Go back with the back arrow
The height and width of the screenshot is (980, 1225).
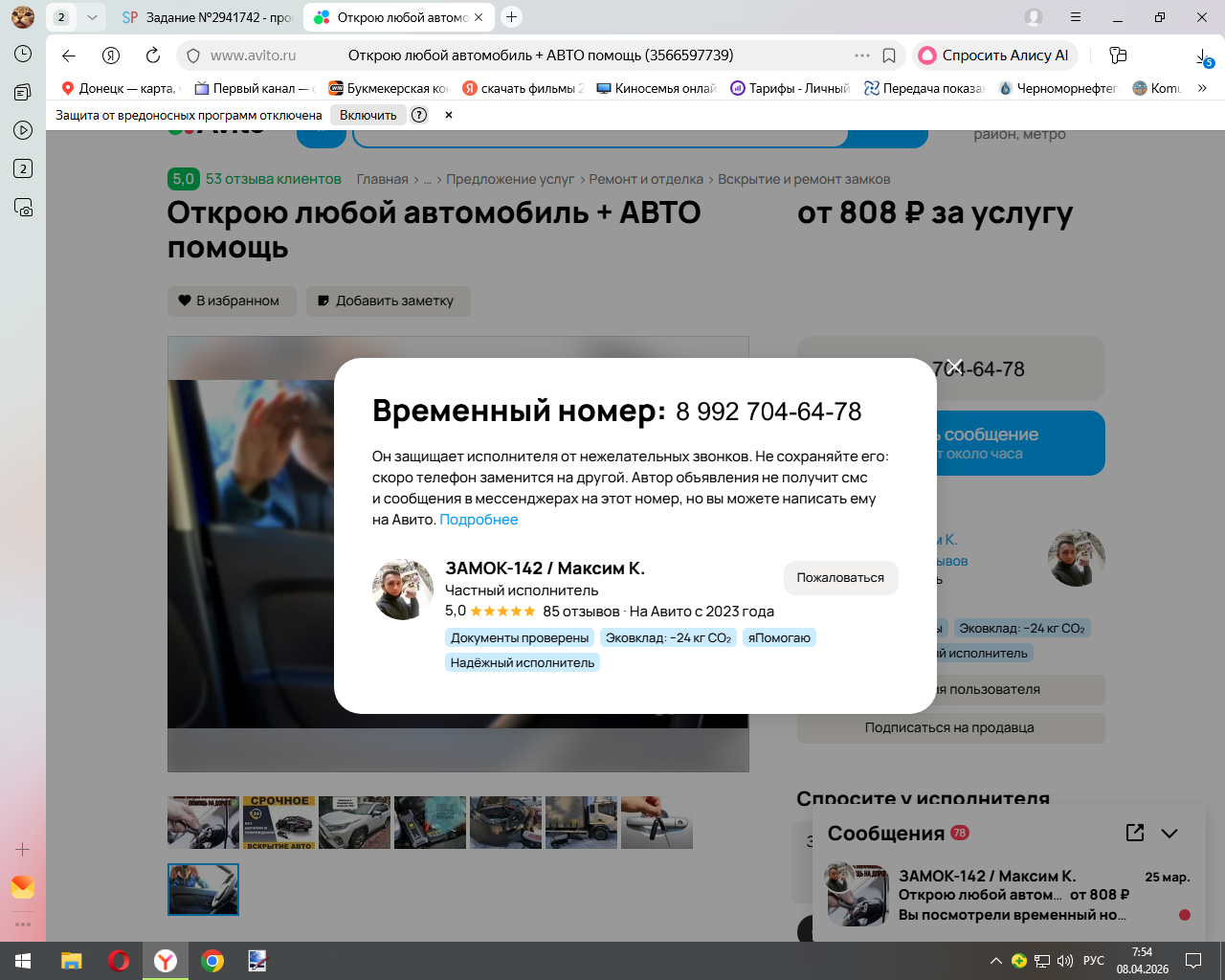[x=69, y=56]
